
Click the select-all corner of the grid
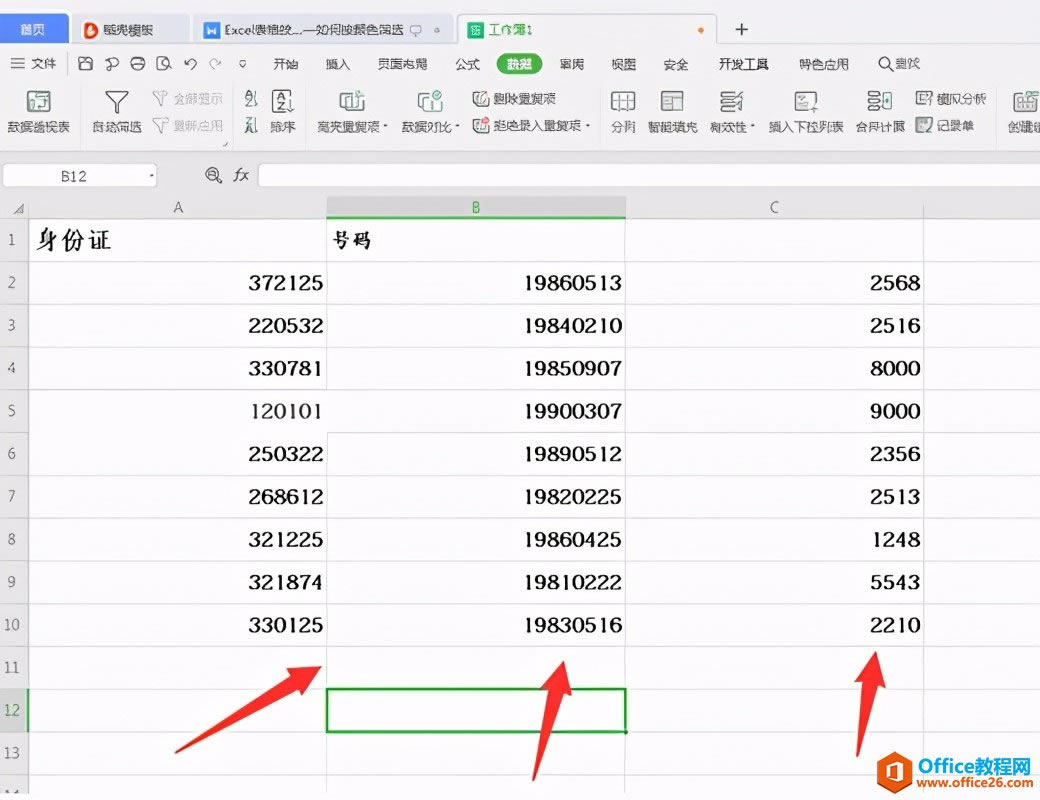click(x=15, y=208)
